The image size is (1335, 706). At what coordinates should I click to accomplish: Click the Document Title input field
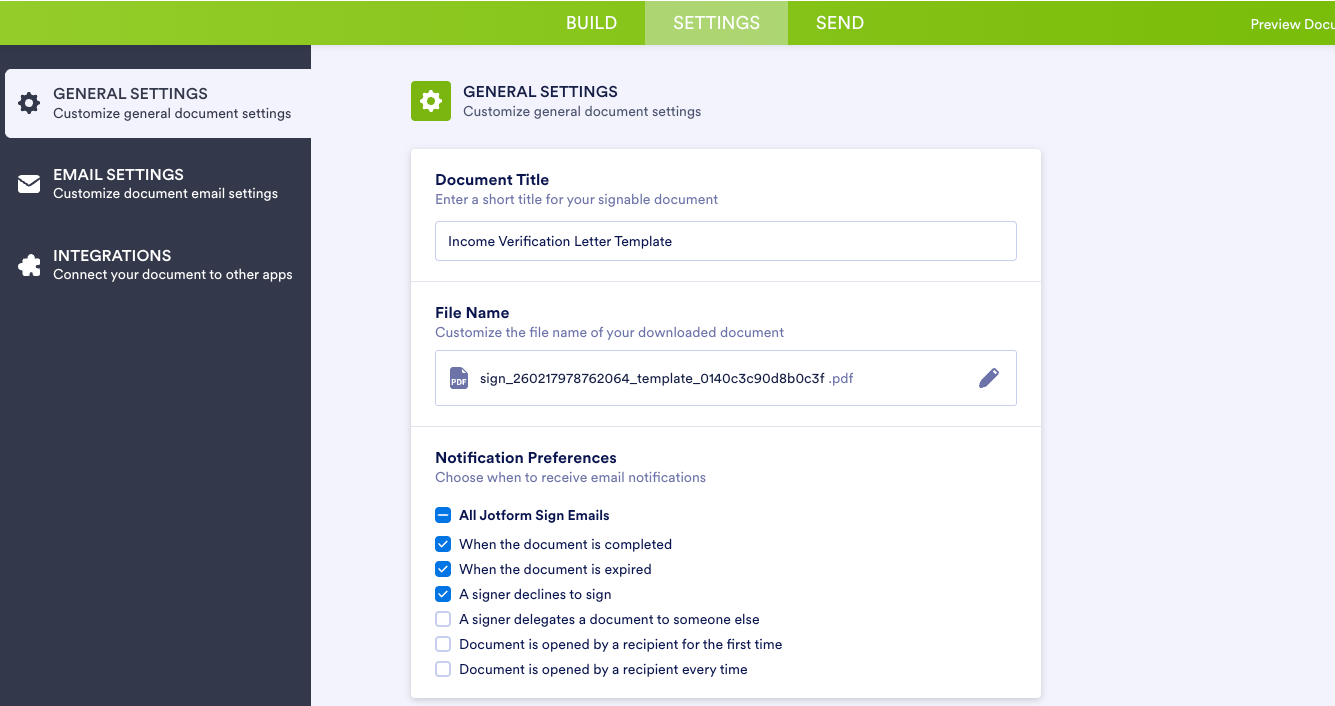(x=725, y=241)
